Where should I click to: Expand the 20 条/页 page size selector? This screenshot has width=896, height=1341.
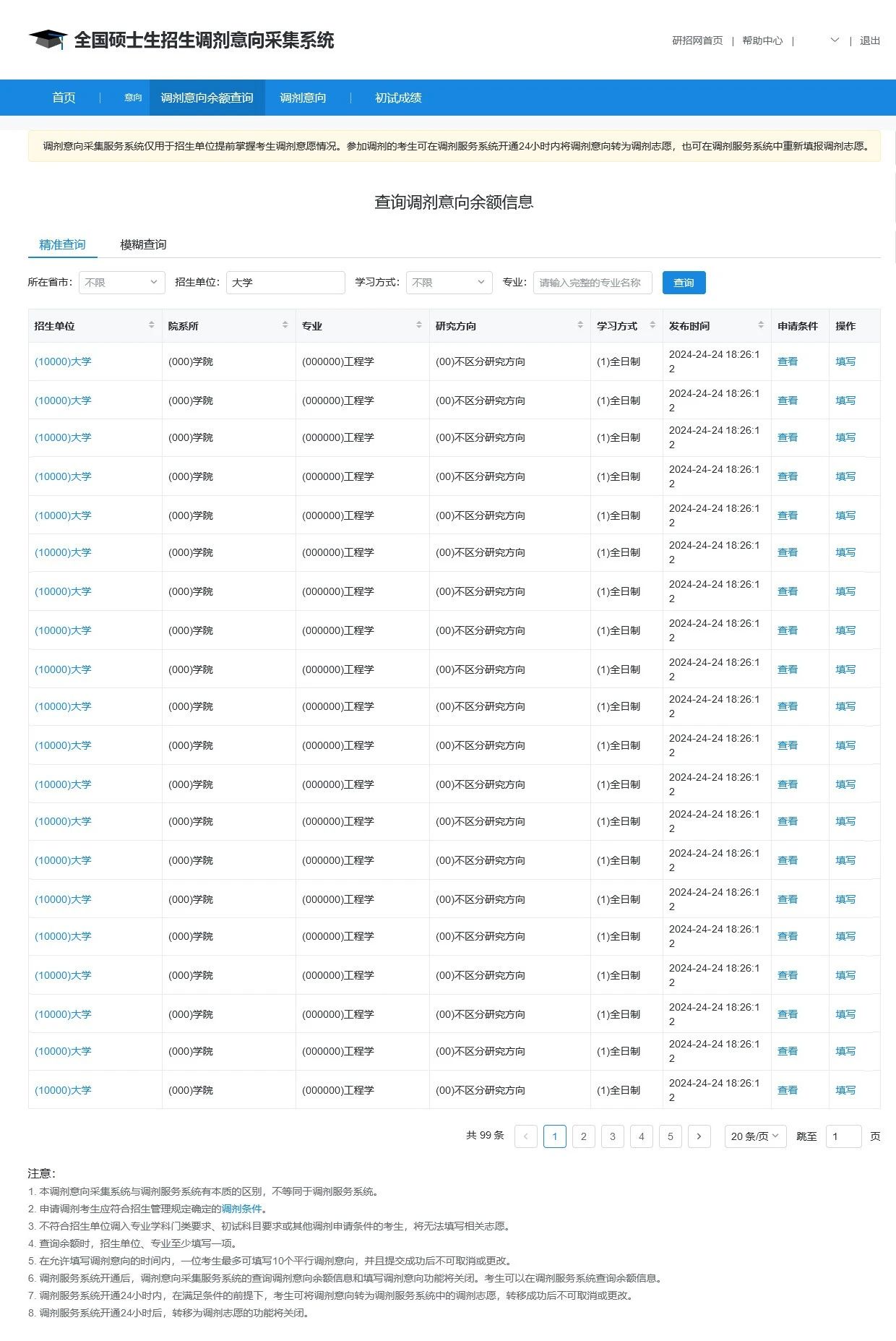pyautogui.click(x=754, y=1136)
